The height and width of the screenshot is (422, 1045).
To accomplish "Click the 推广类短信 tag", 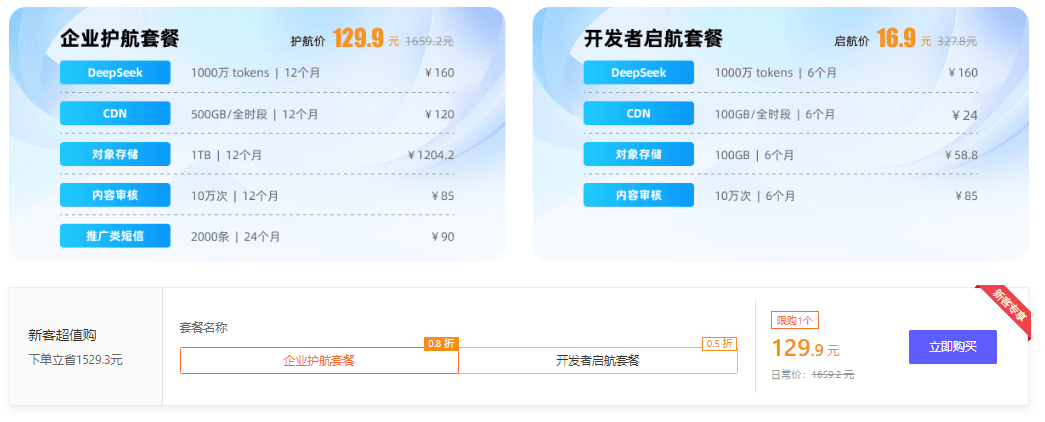I will pos(115,236).
